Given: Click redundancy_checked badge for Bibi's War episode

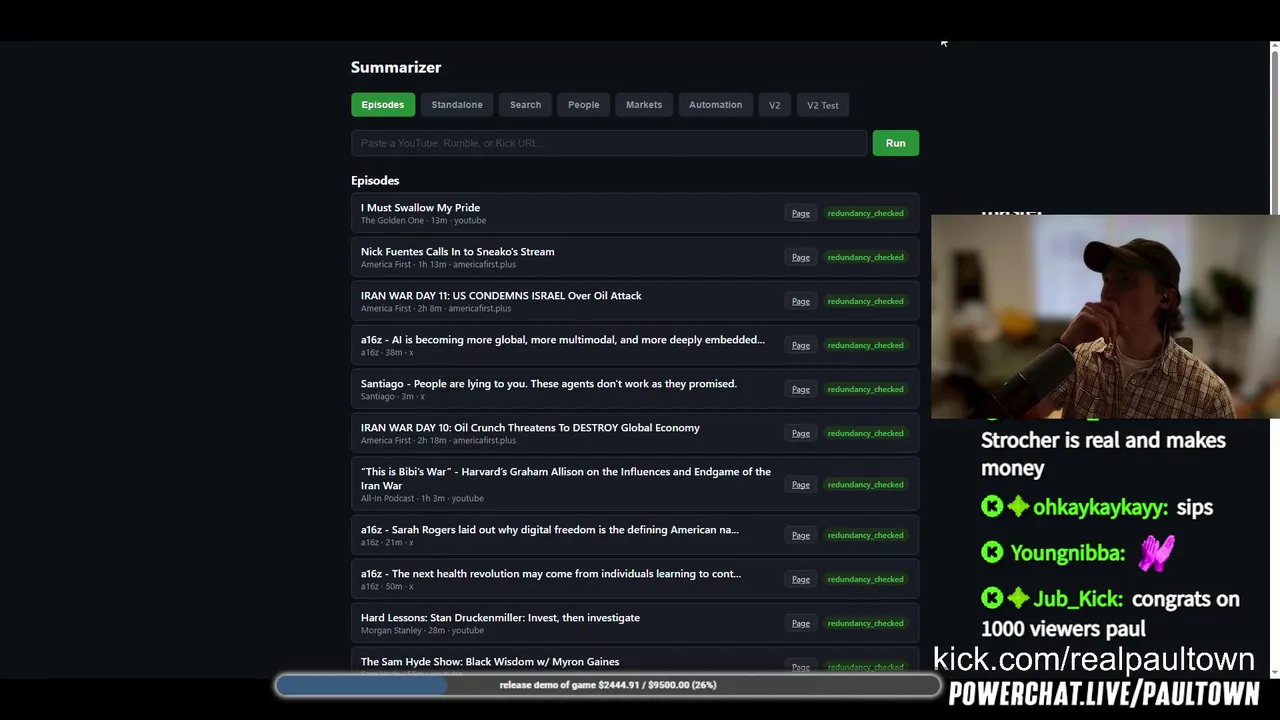Looking at the screenshot, I should (865, 484).
